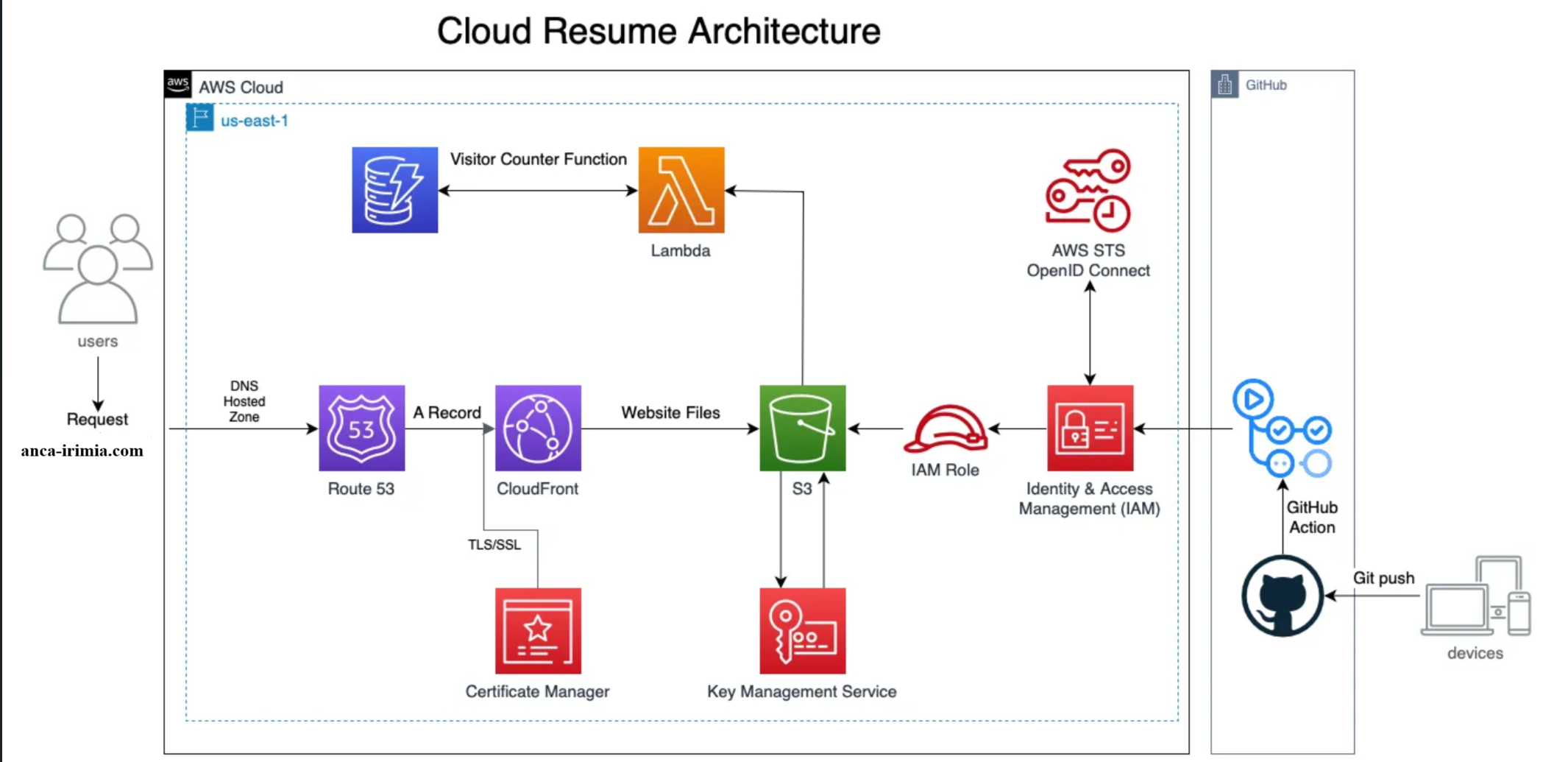
Task: Click the Lambda caption text
Action: [681, 250]
